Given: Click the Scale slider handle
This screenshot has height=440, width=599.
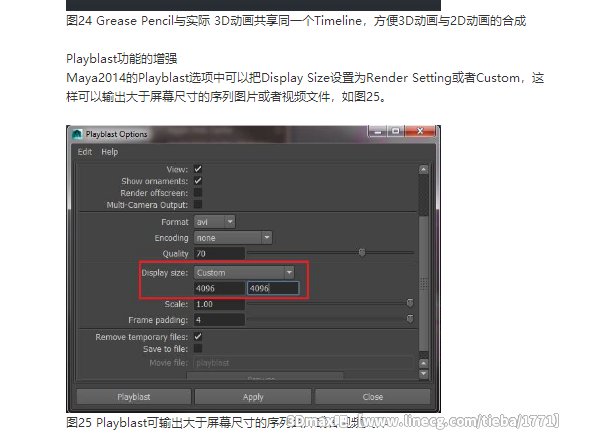Looking at the screenshot, I should (x=410, y=303).
